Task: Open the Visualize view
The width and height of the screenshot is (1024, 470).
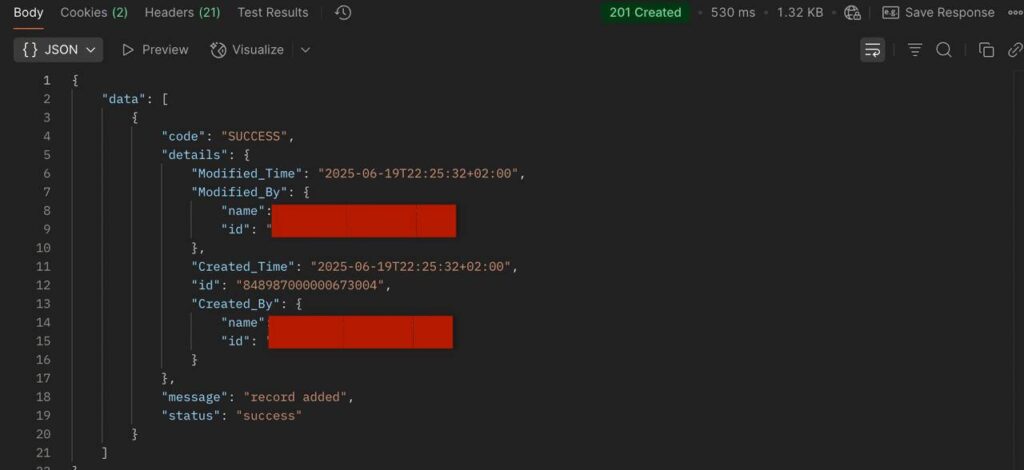Action: 248,50
